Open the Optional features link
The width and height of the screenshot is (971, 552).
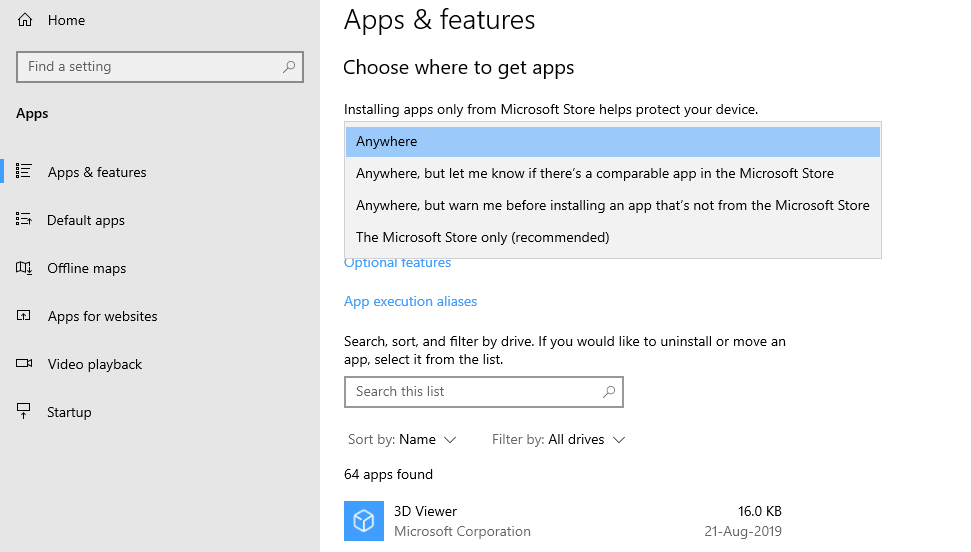coord(397,264)
